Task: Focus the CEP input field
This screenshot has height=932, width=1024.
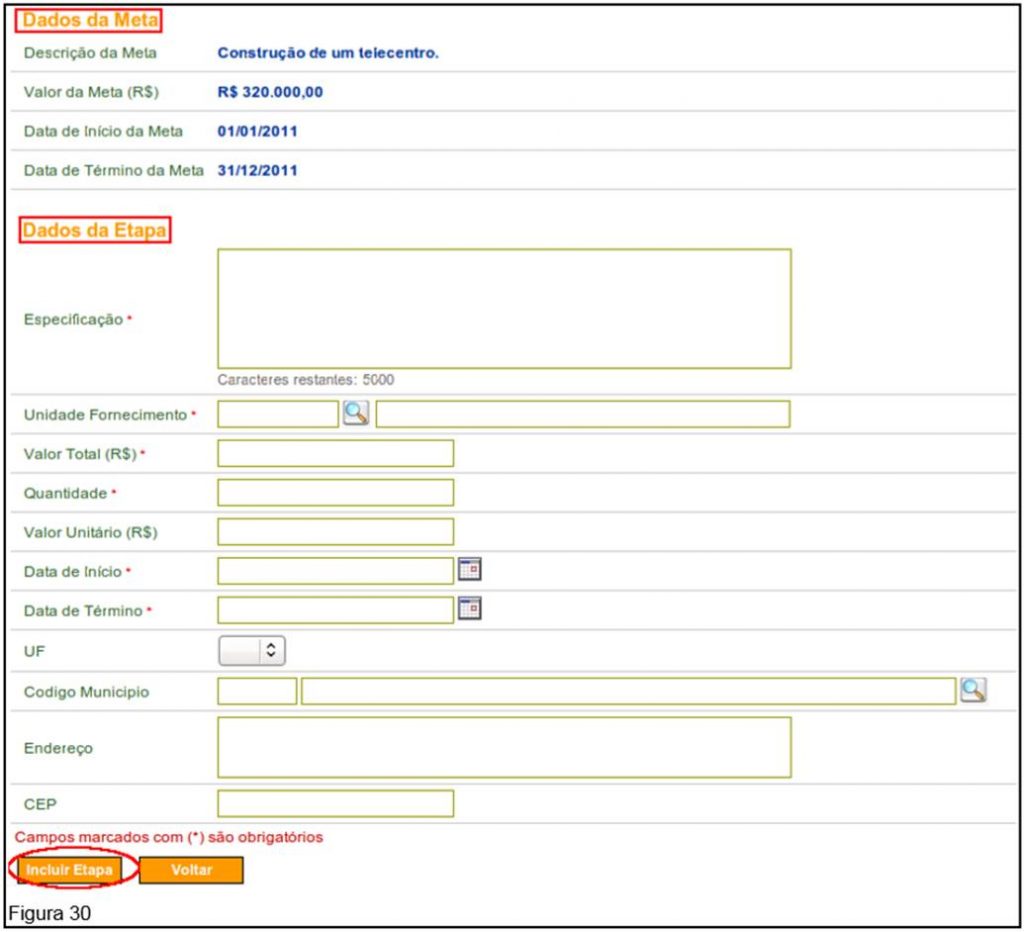Action: coord(335,803)
